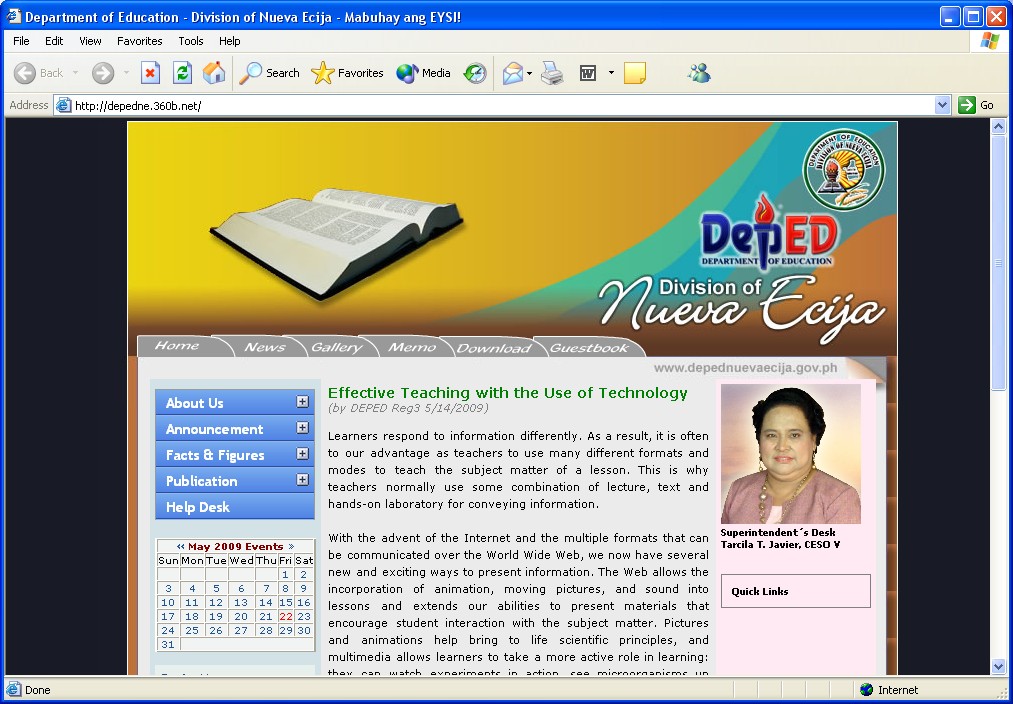Open the Help menu
Screen dimensions: 1013x704
tap(229, 41)
